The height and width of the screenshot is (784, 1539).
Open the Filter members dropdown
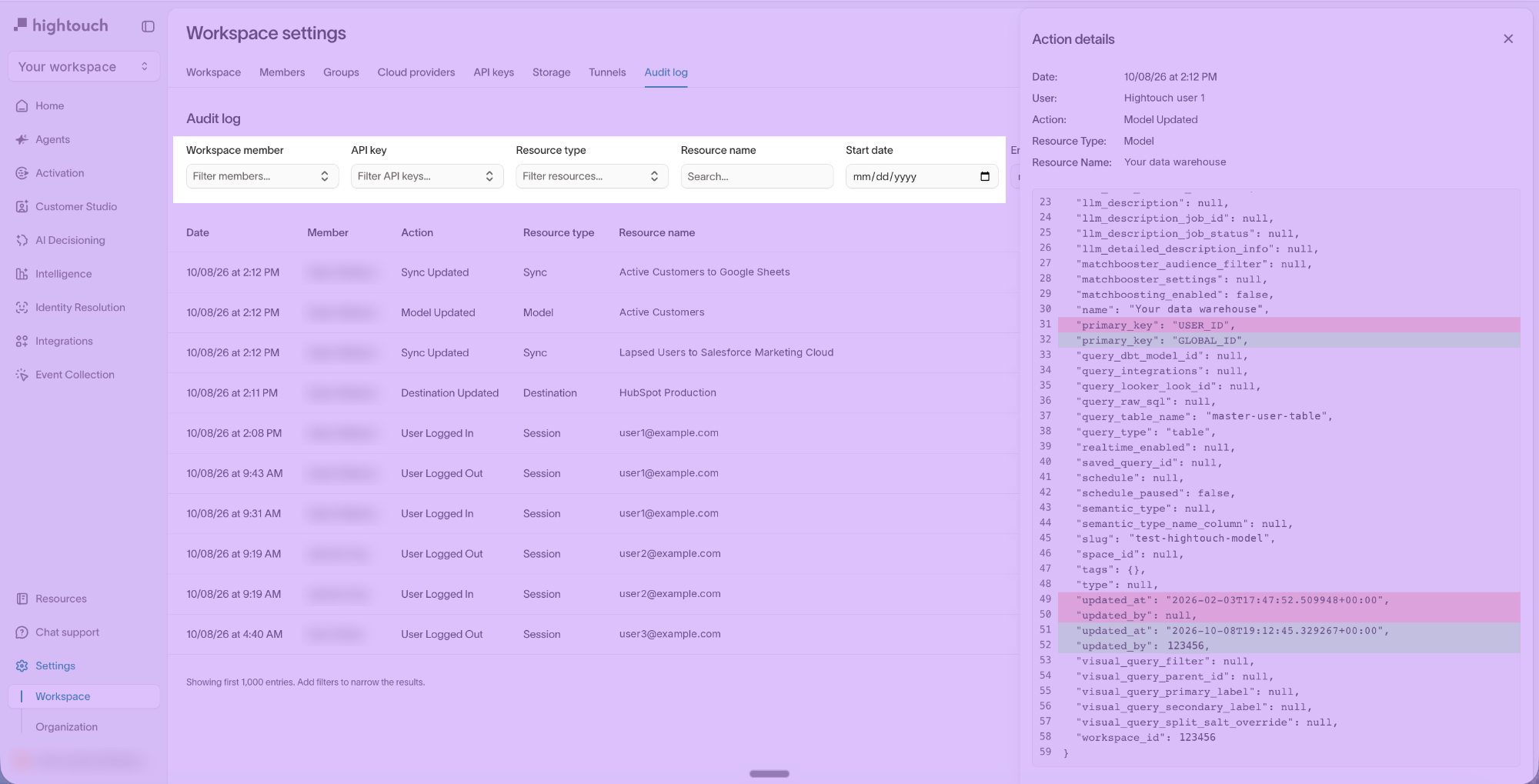tap(262, 176)
